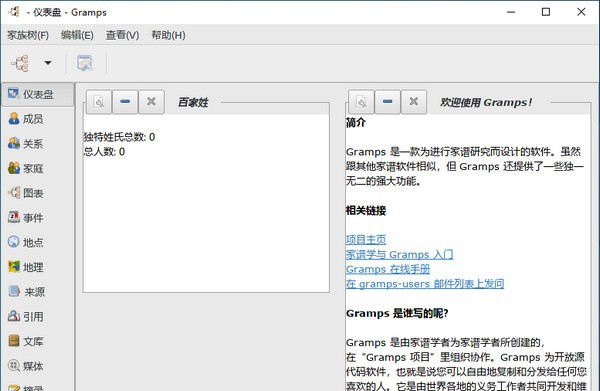Open the 文库 view in sidebar
This screenshot has width=600, height=391.
pyautogui.click(x=26, y=341)
